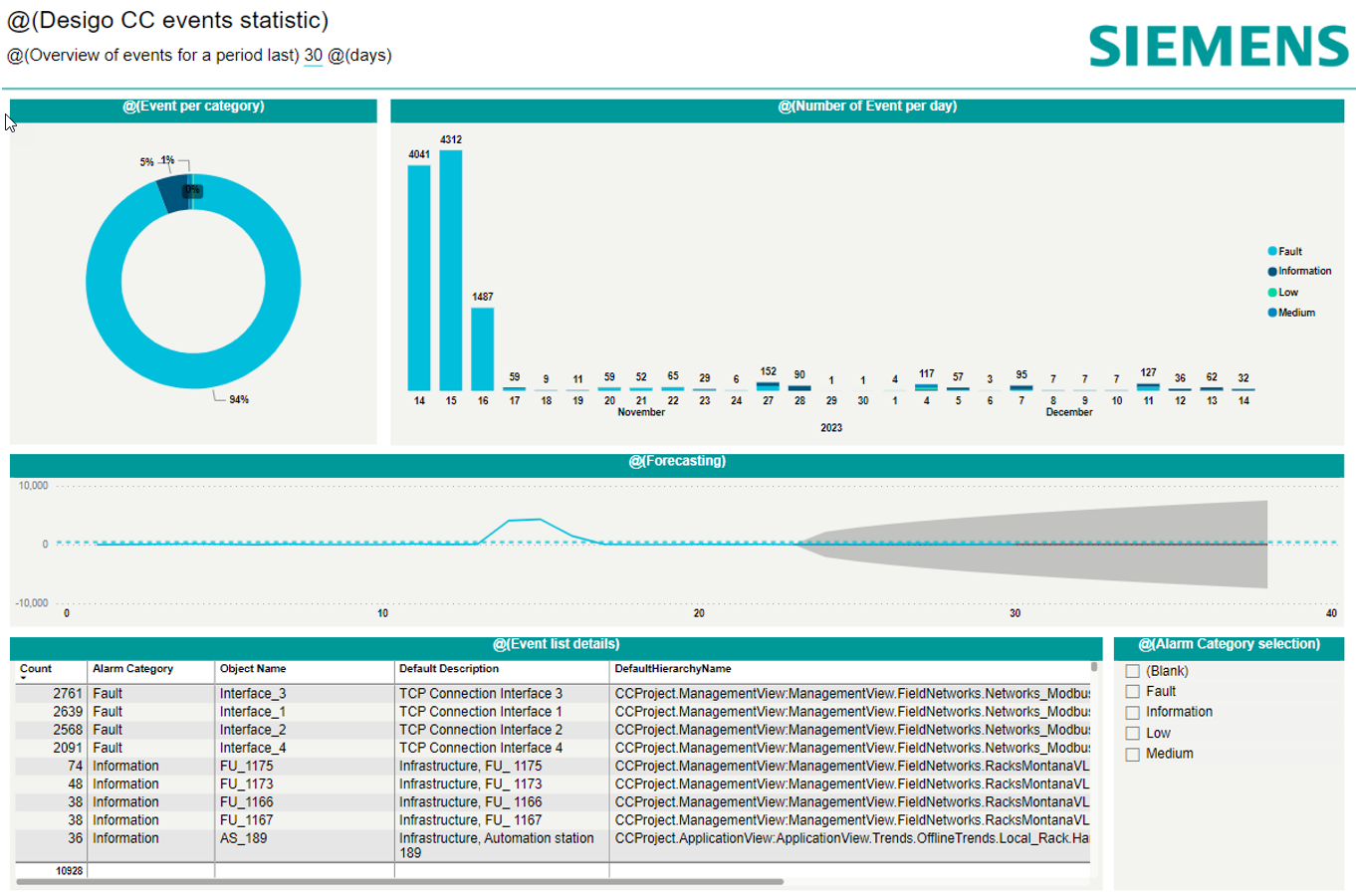This screenshot has width=1356, height=896.
Task: Click the Fault legend marker
Action: pyautogui.click(x=1272, y=252)
